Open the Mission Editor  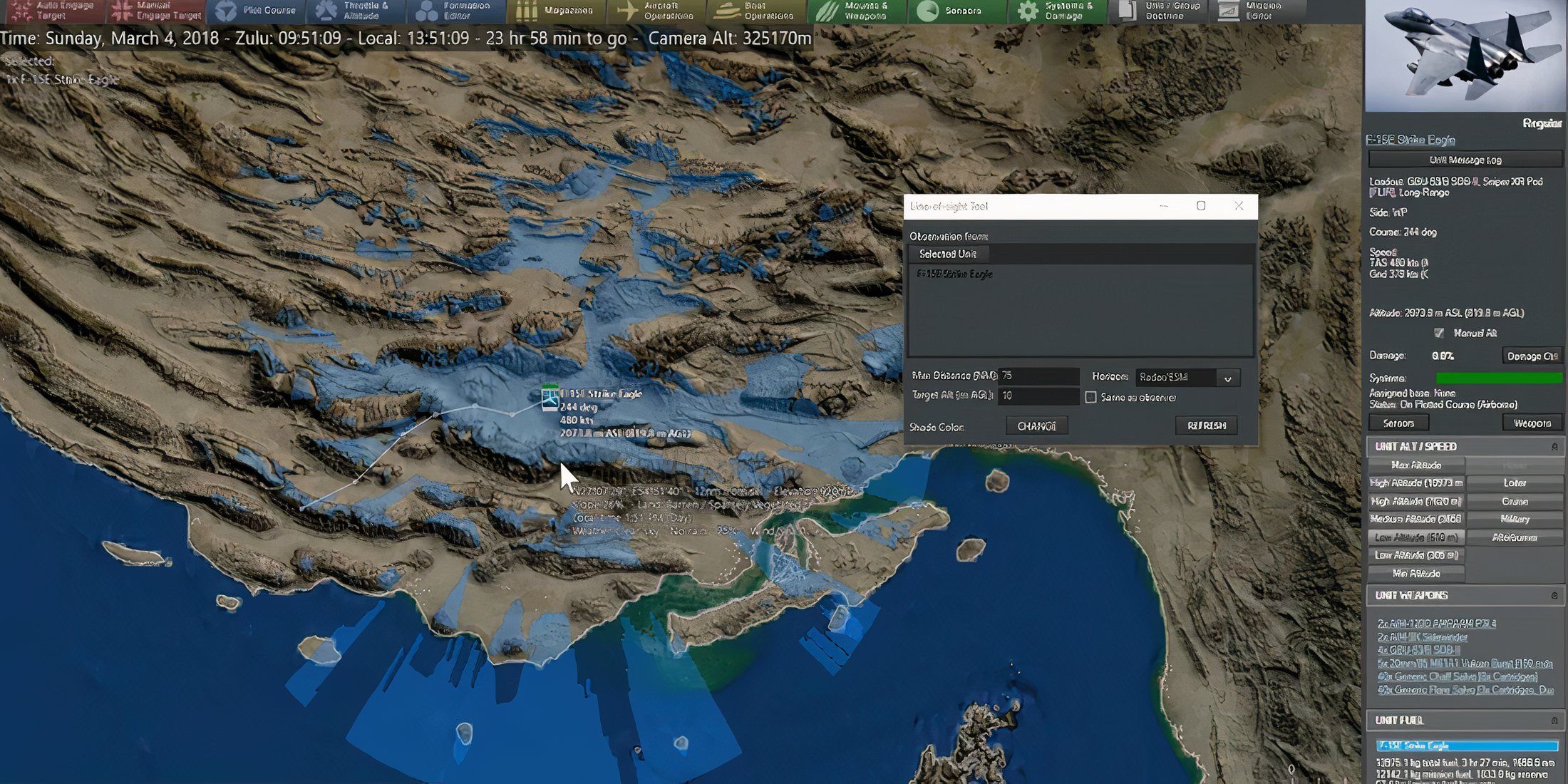click(1258, 10)
